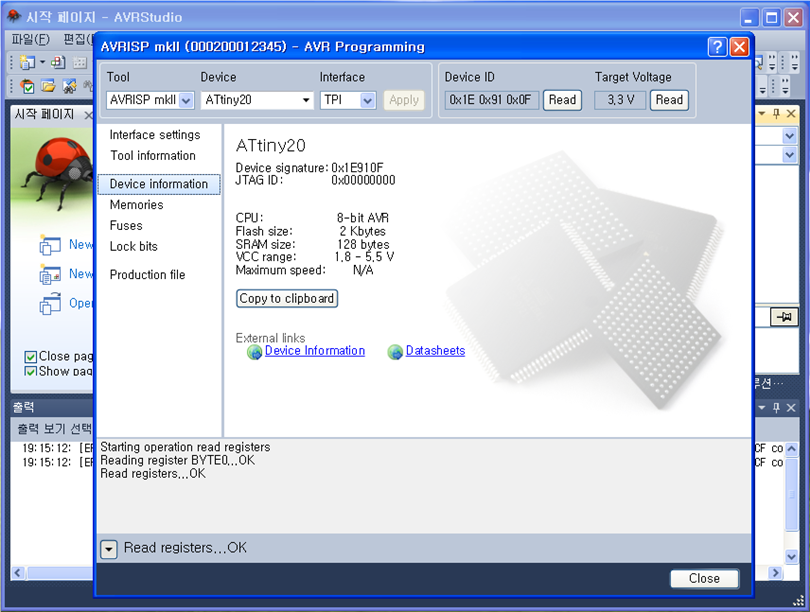The height and width of the screenshot is (612, 810).
Task: Click the Open File folder toolbar icon
Action: coord(48,86)
